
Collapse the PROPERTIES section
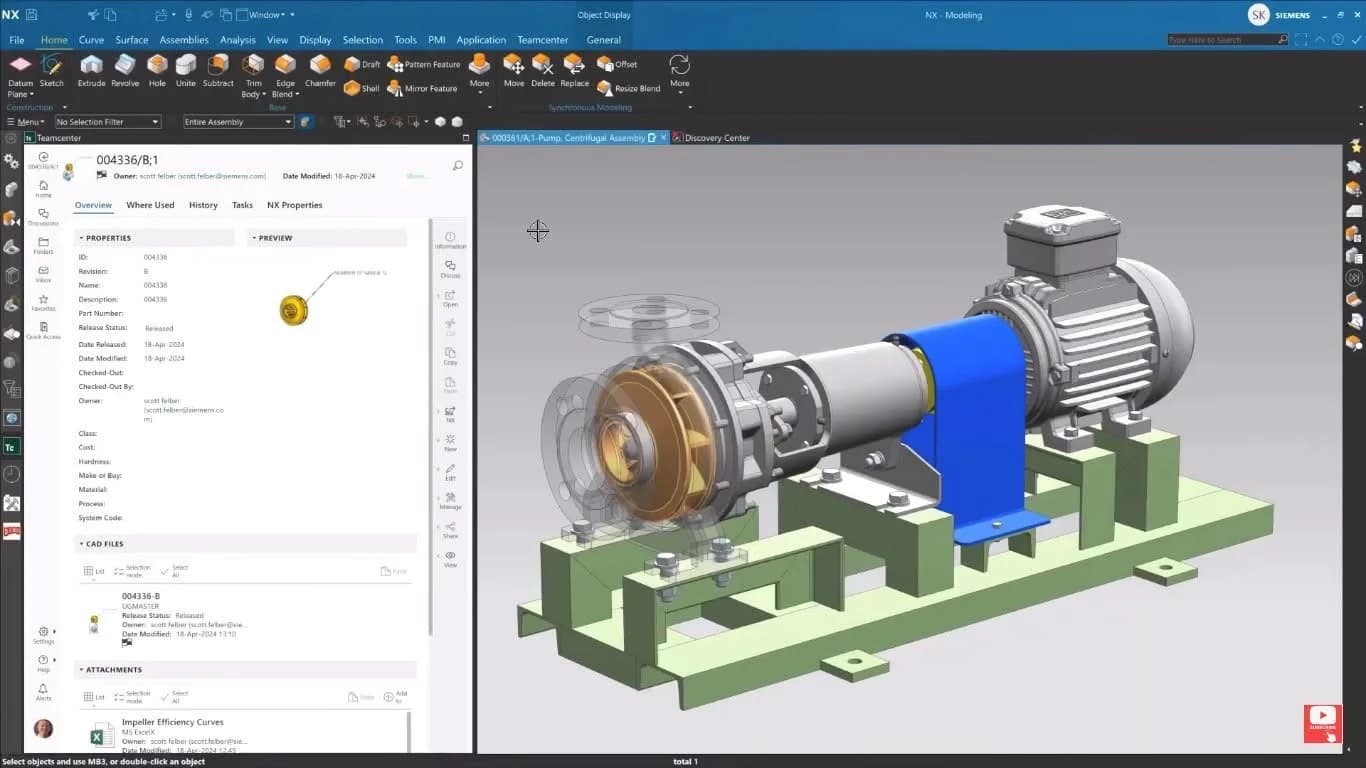(x=80, y=238)
